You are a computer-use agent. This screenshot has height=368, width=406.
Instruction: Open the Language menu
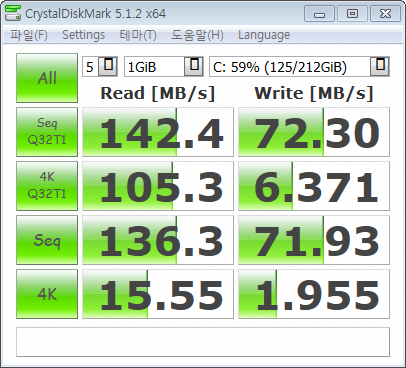pos(264,35)
